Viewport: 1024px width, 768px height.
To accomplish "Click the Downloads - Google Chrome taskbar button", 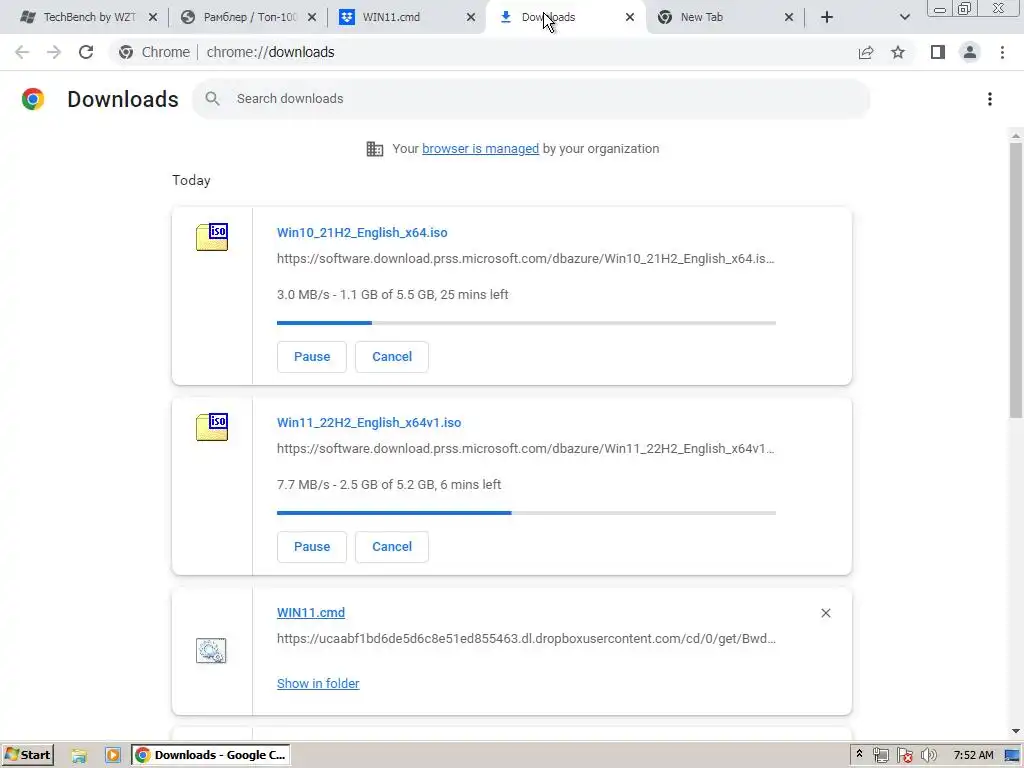I will point(211,755).
